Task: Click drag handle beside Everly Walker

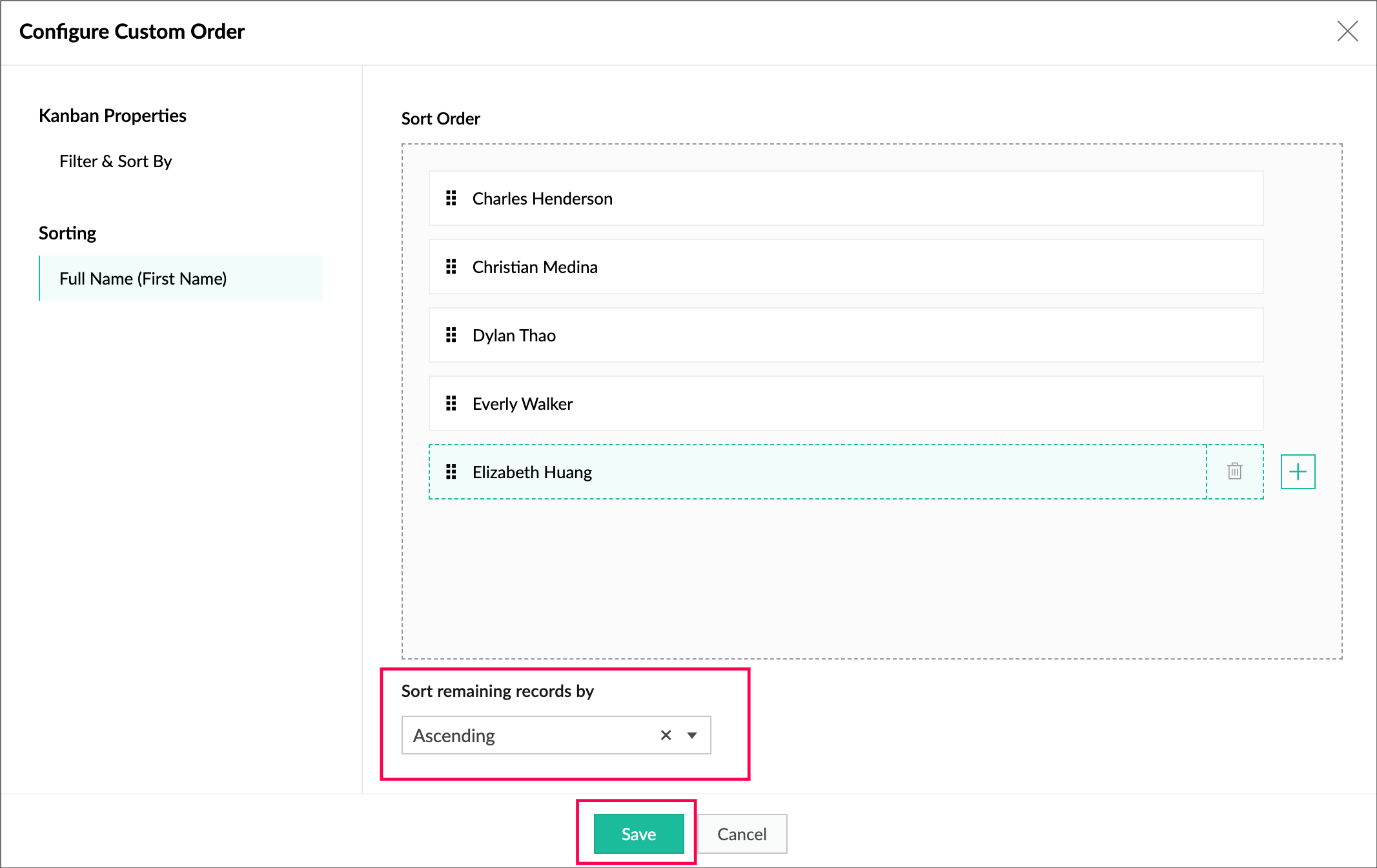Action: 451,403
